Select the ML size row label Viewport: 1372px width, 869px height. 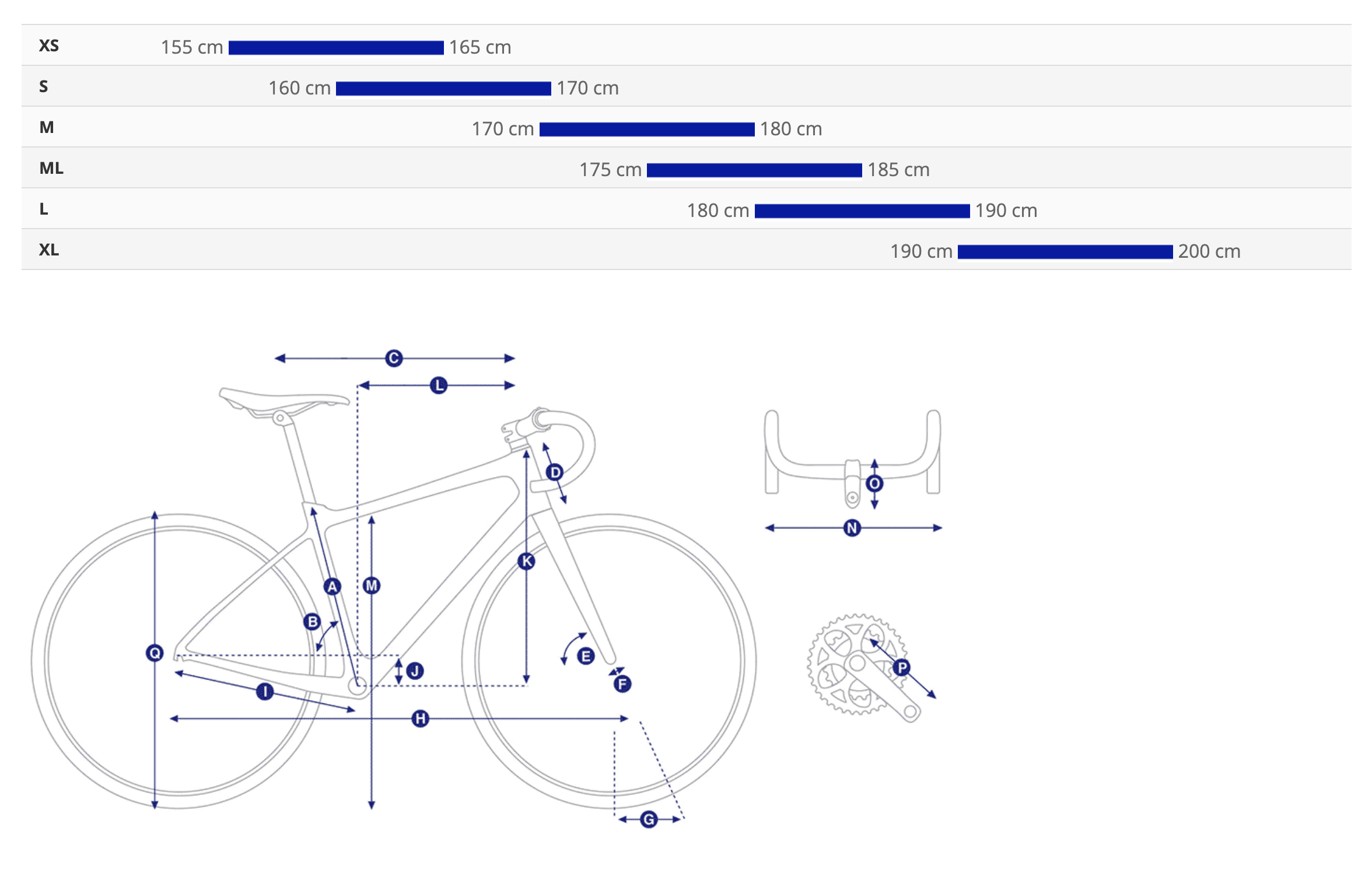point(51,169)
